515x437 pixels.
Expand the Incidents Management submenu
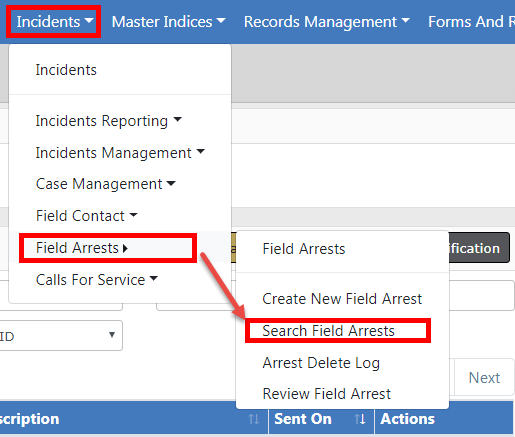pos(120,153)
